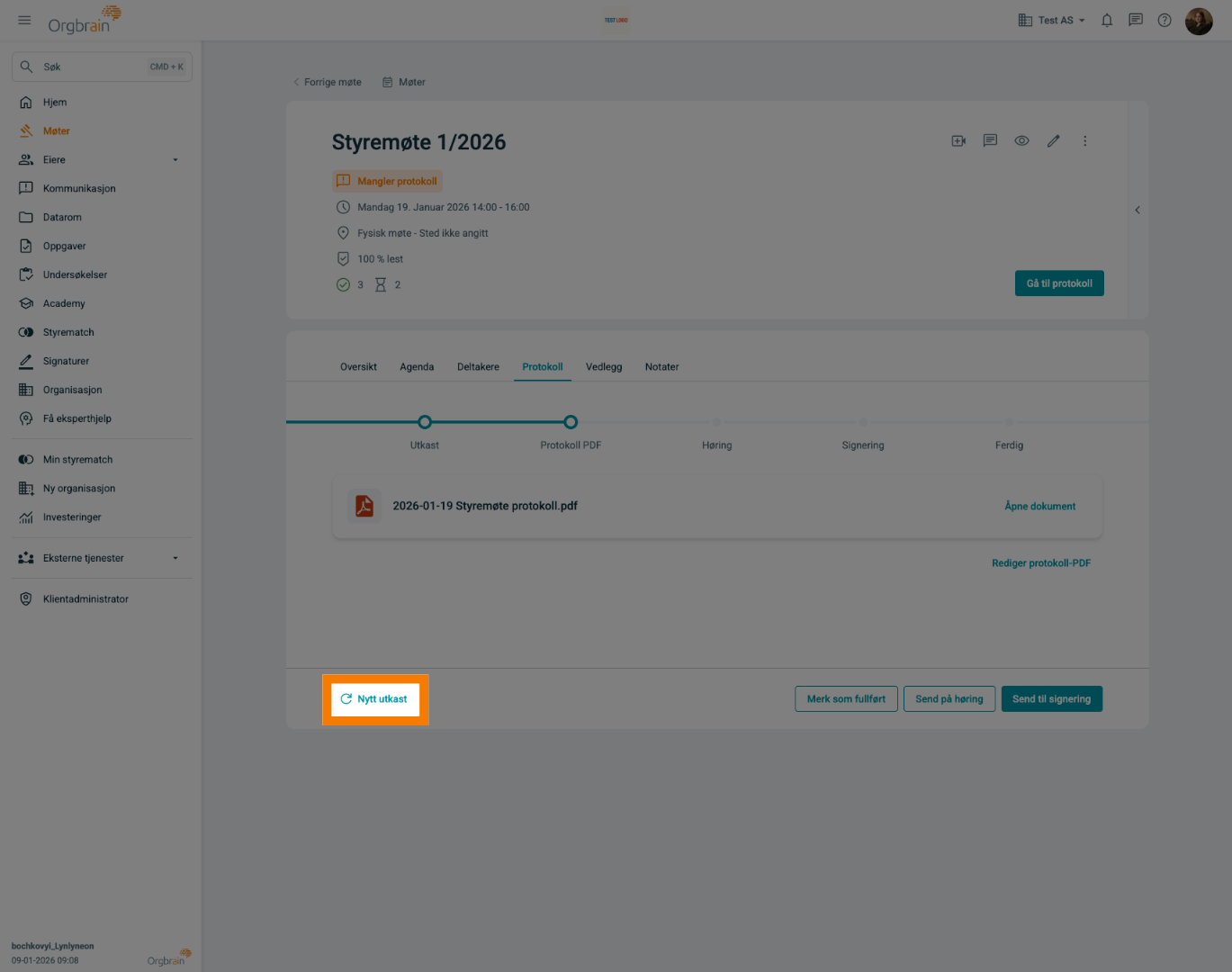1232x972 pixels.
Task: Select the Ferdig progress step
Action: (x=1009, y=422)
